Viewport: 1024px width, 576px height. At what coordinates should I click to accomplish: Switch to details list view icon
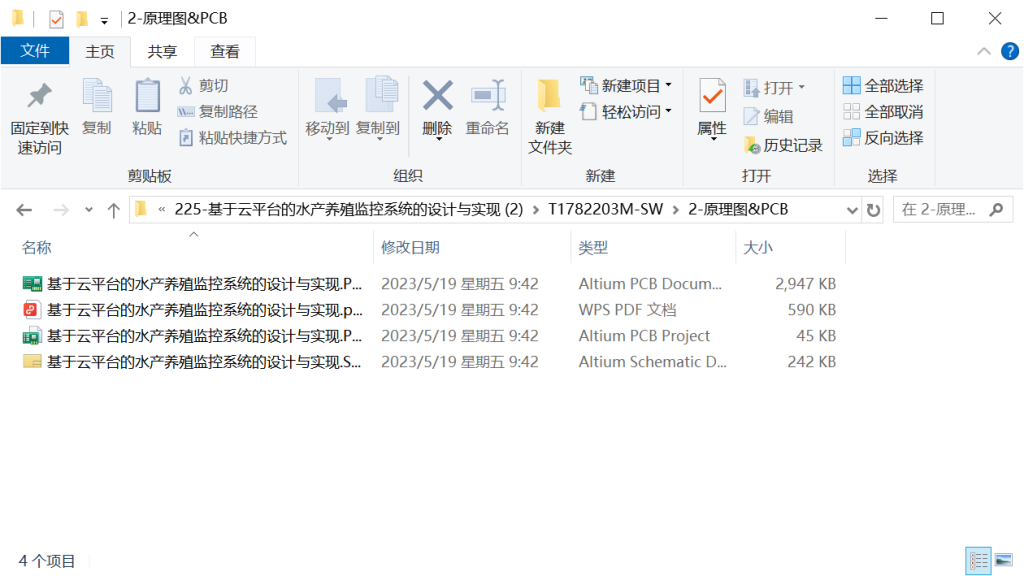click(978, 560)
